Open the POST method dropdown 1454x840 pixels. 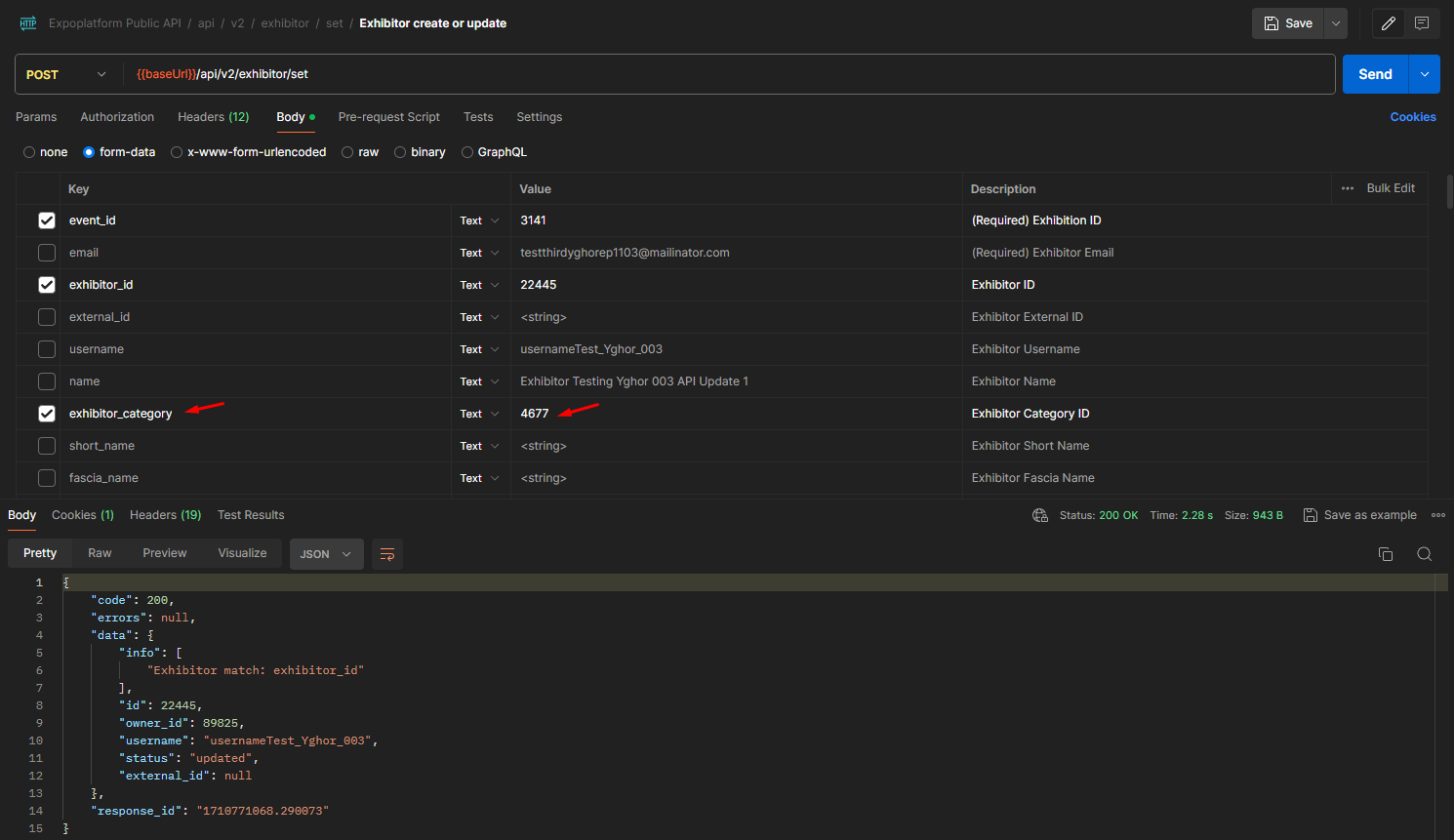click(66, 75)
